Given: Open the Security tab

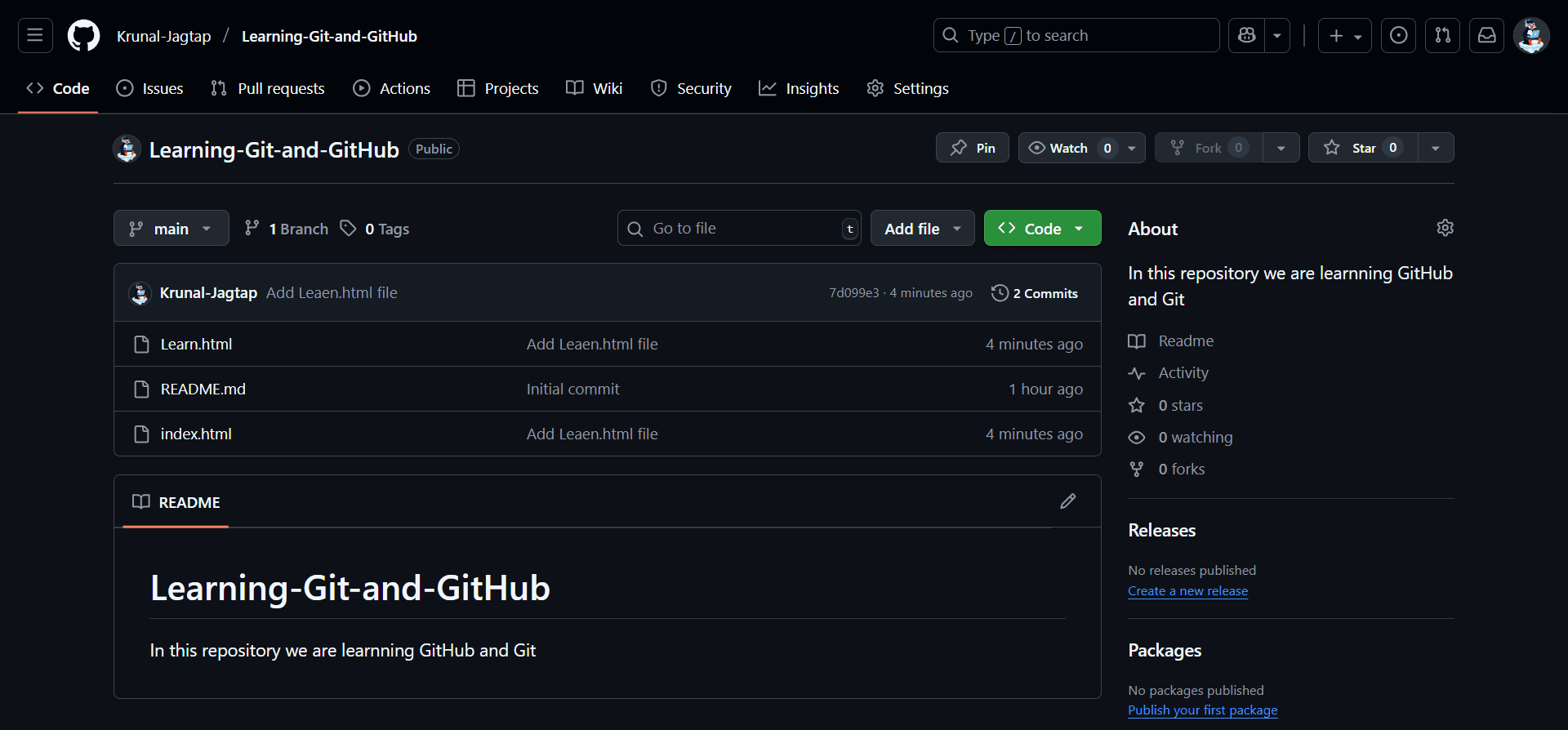Looking at the screenshot, I should pos(691,88).
